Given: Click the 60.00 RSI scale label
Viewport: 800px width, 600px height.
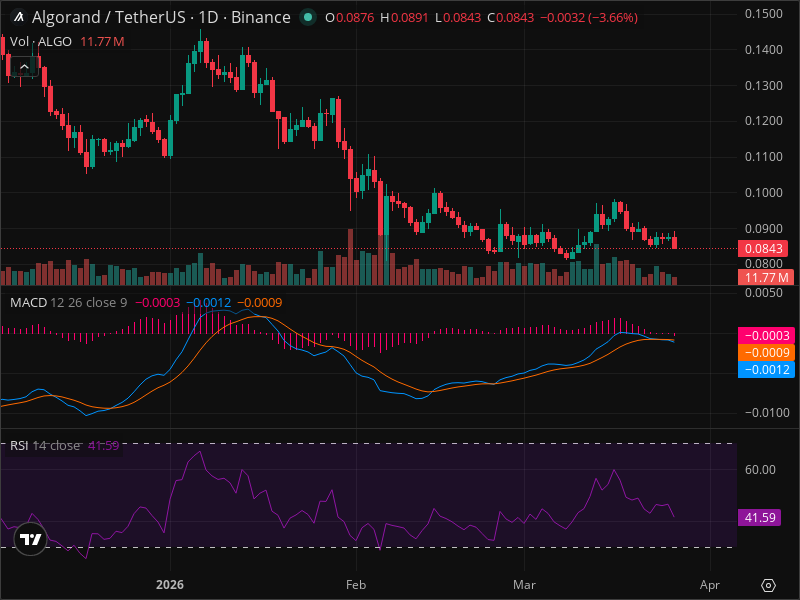Looking at the screenshot, I should (x=760, y=469).
